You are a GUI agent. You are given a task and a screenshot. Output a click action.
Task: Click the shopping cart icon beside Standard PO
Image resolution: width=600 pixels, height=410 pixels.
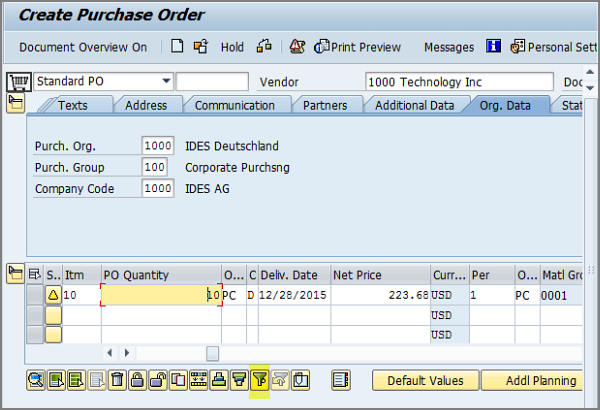18,81
